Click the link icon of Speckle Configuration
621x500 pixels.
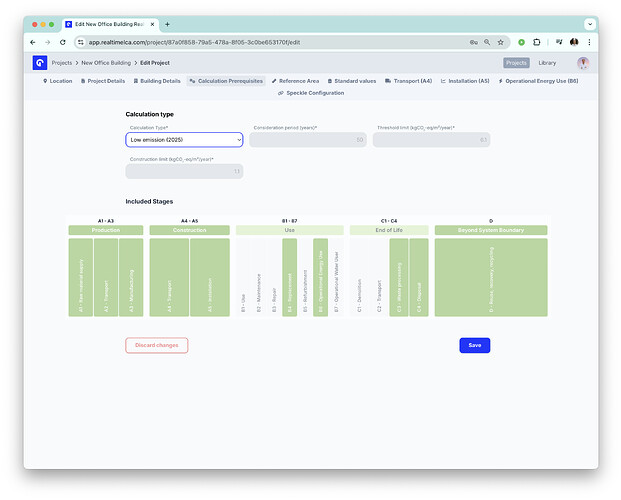pos(281,93)
